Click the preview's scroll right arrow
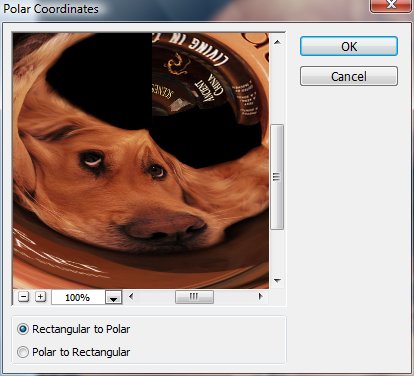414x376 pixels. tap(260, 296)
